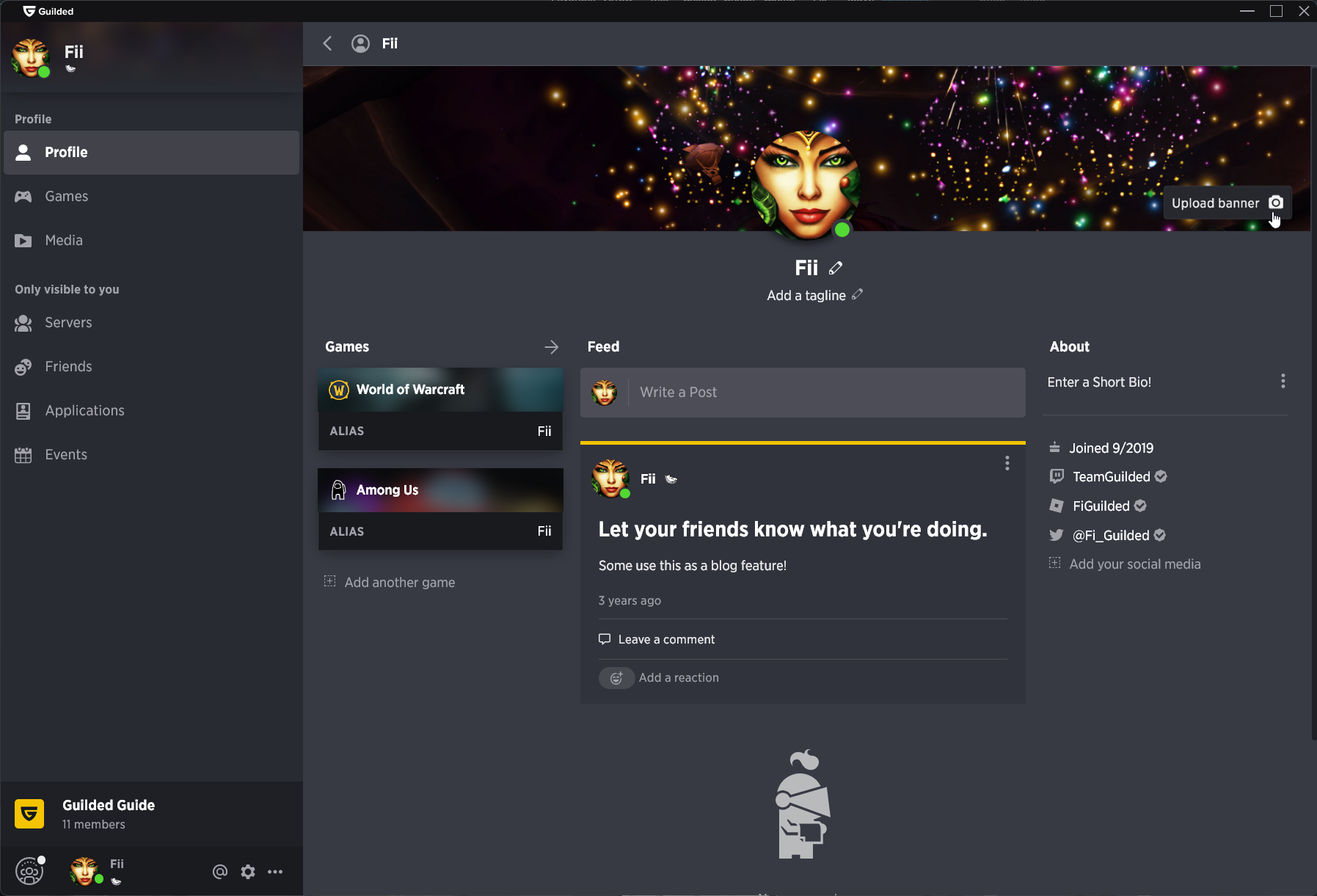Open post options three-dot menu
1317x896 pixels.
click(1007, 463)
